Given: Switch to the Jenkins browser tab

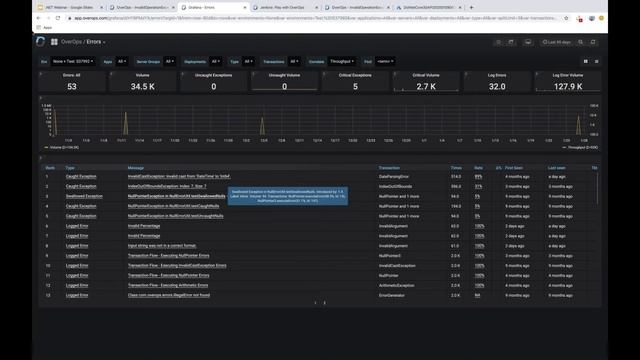Looking at the screenshot, I should coord(284,7).
